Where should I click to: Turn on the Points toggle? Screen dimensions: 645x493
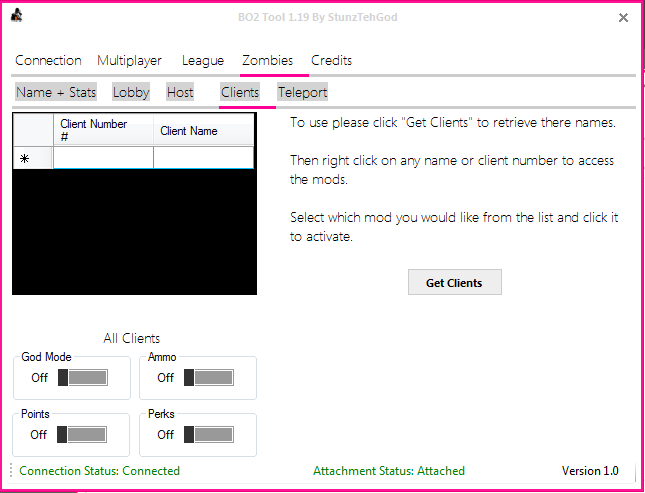coord(82,435)
